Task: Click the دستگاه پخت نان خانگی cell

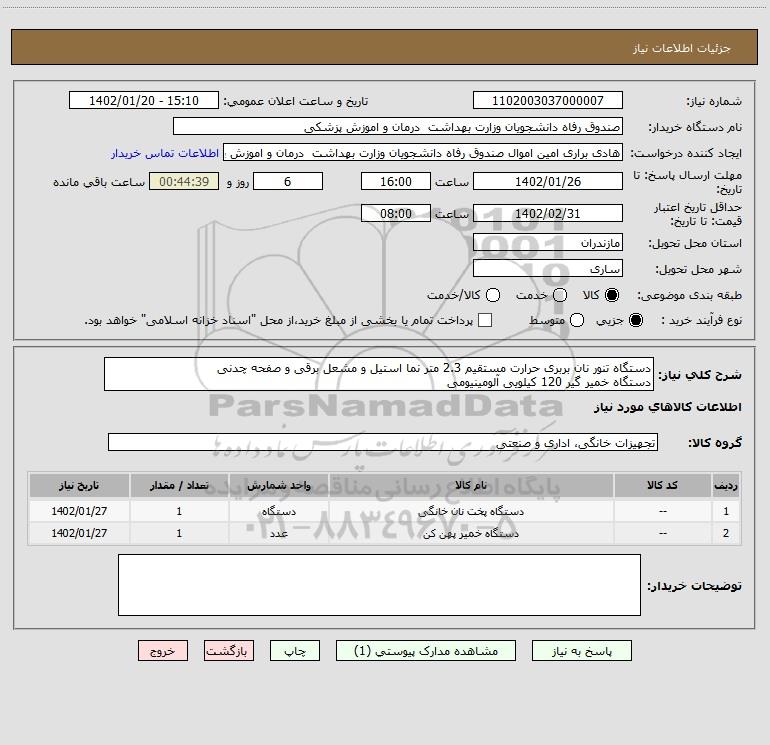Action: coord(470,511)
